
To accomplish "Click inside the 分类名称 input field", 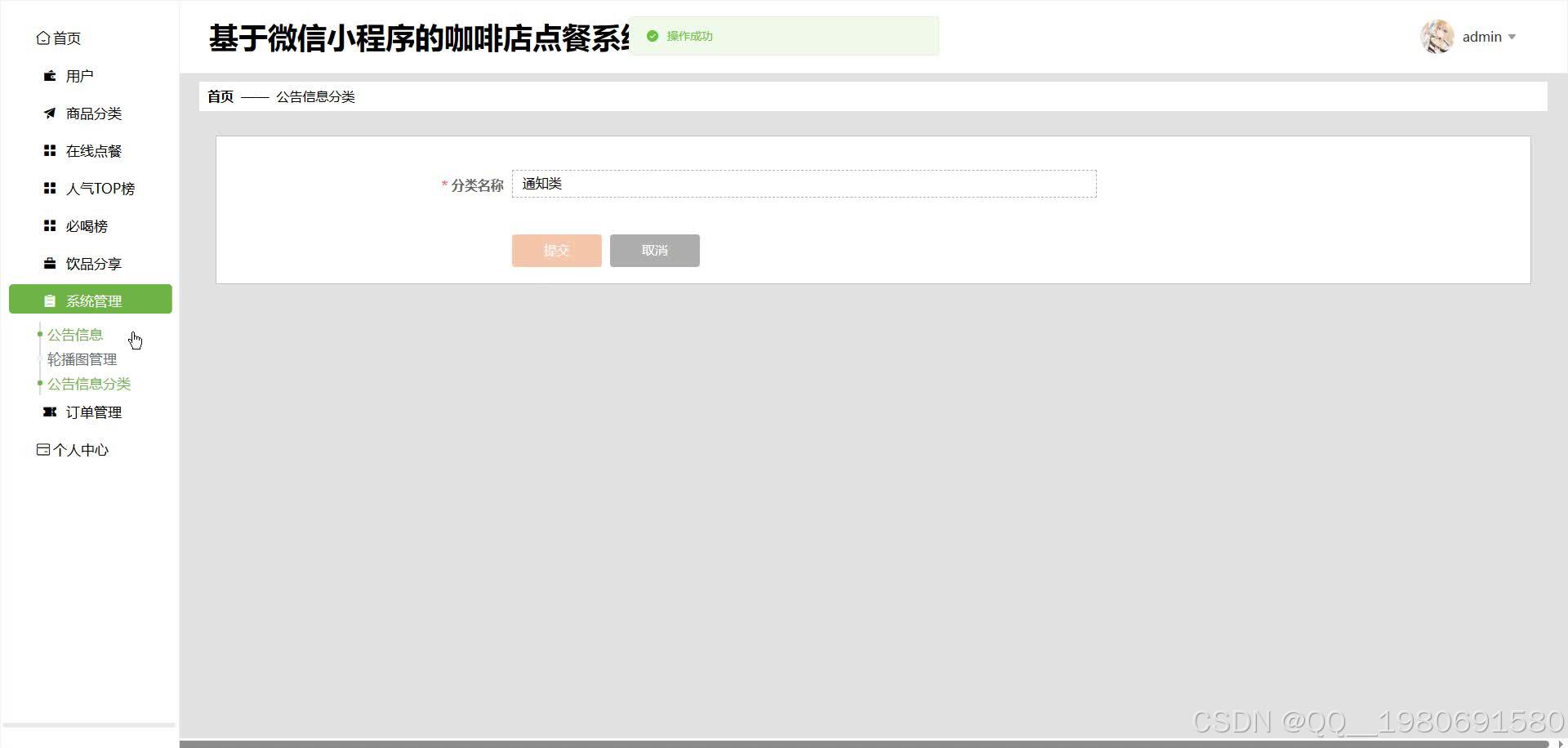I will click(x=803, y=184).
